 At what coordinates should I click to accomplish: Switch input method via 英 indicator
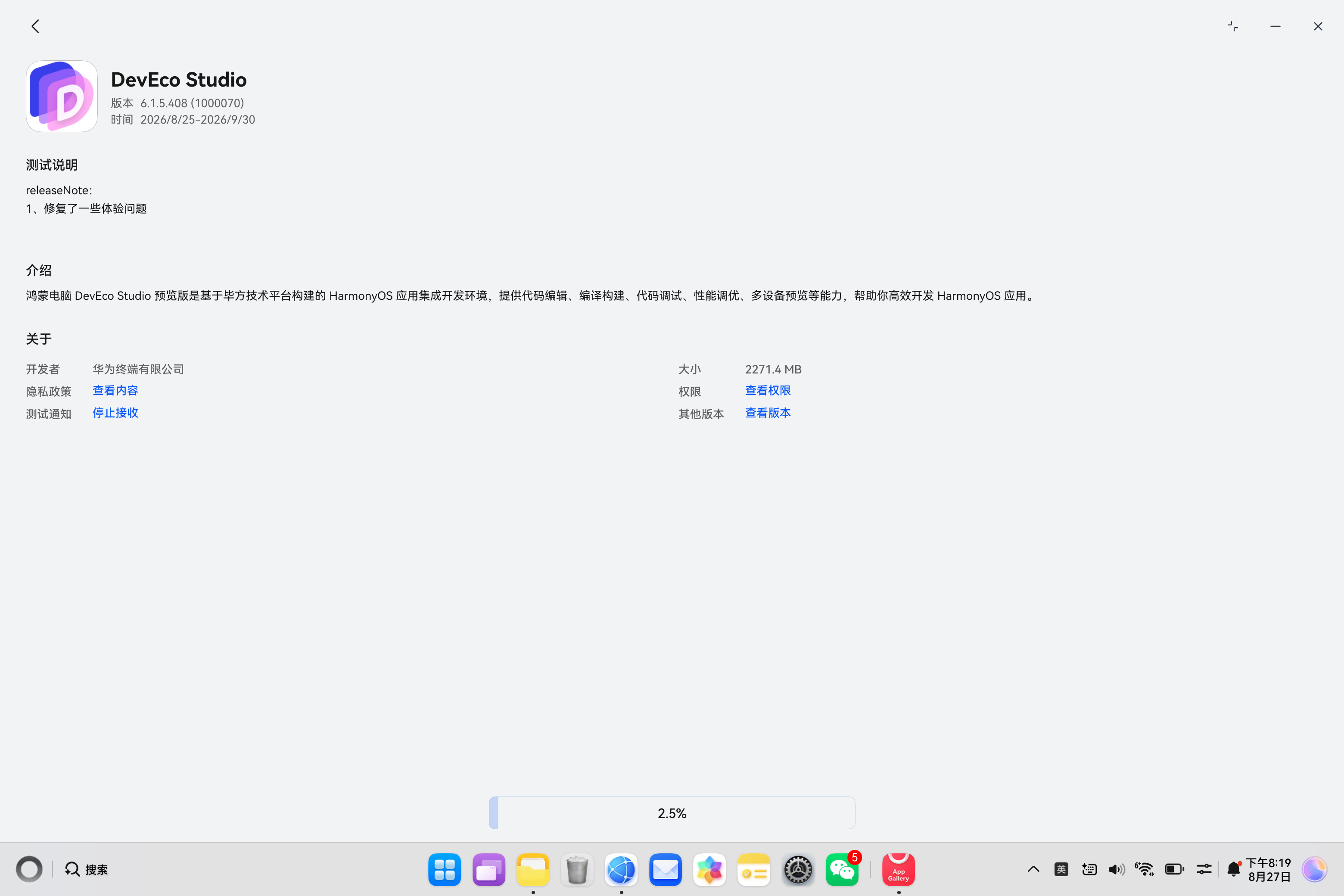point(1061,869)
